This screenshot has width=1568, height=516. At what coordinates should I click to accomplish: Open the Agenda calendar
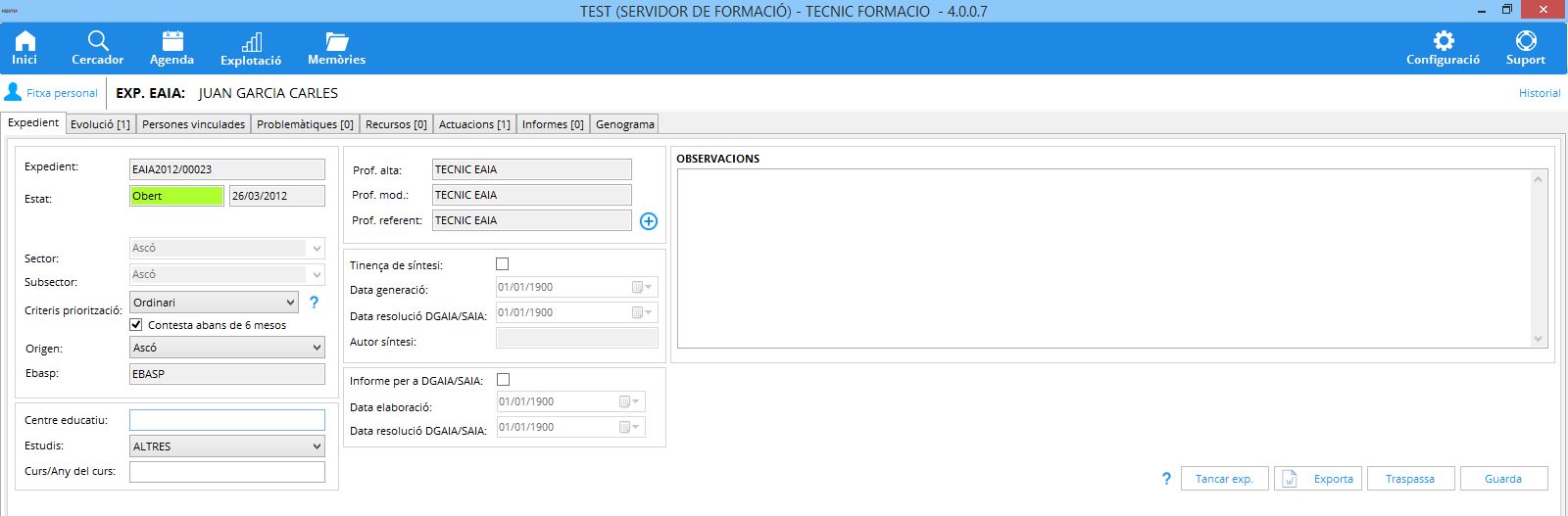[x=171, y=47]
